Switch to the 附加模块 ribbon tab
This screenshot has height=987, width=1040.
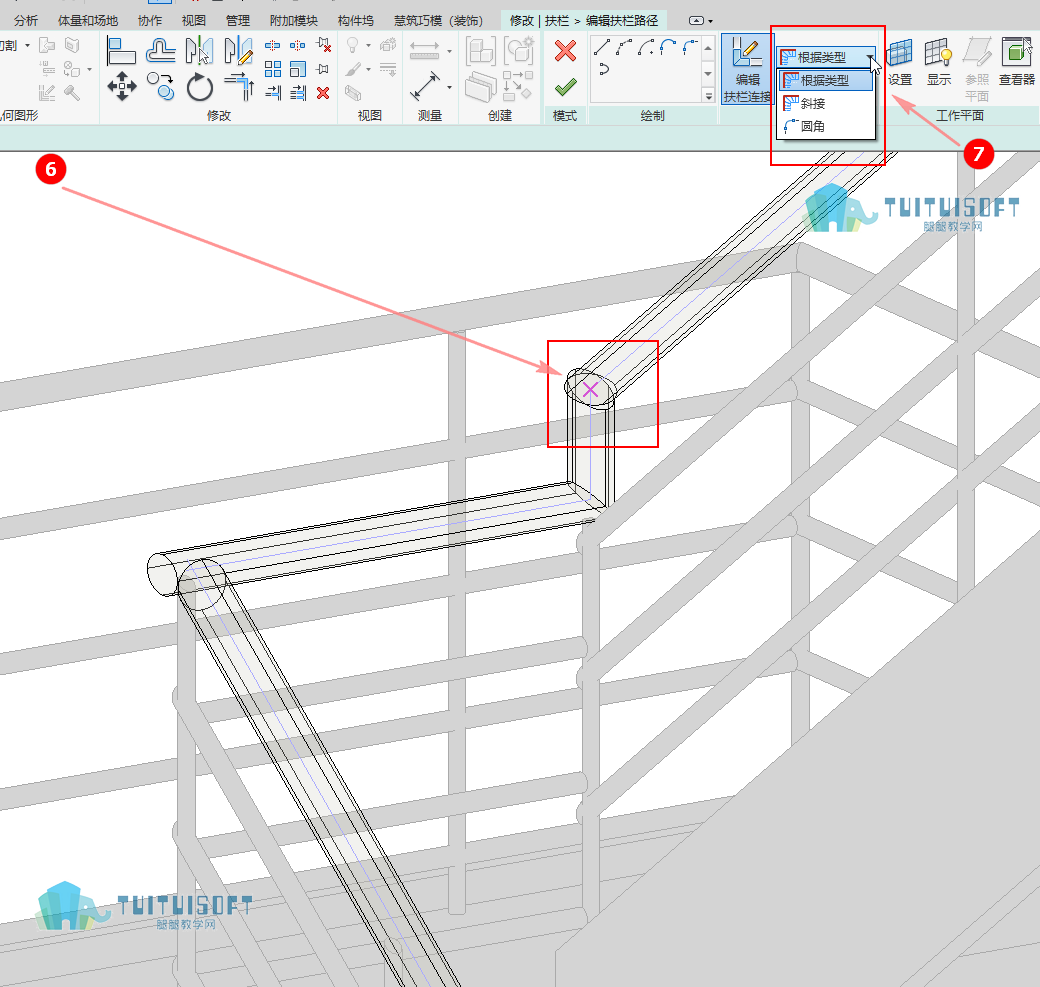tap(294, 21)
